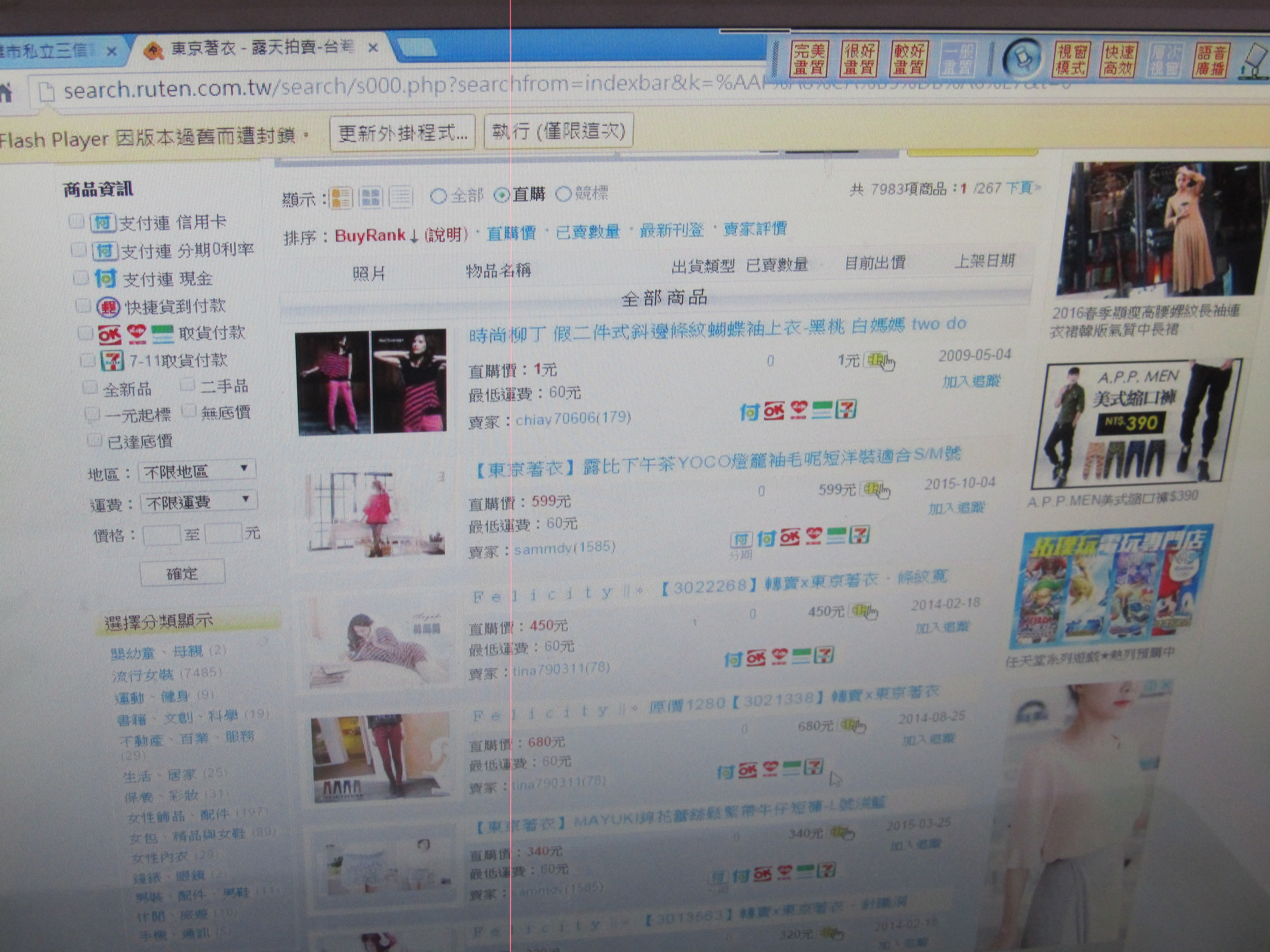This screenshot has height=952, width=1270.
Task: Click the 7-11 icon in the chiay70606 listing
Action: (846, 409)
